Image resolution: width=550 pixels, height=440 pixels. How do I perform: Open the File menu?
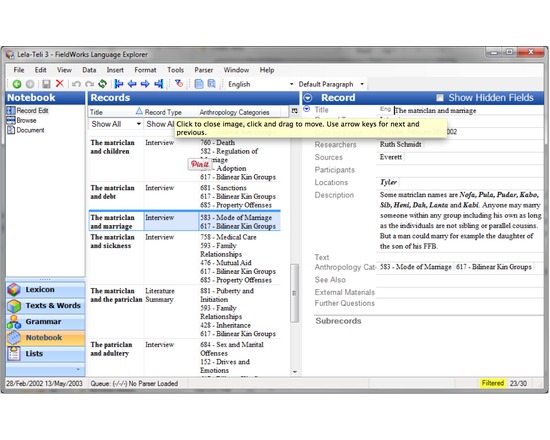pyautogui.click(x=19, y=70)
